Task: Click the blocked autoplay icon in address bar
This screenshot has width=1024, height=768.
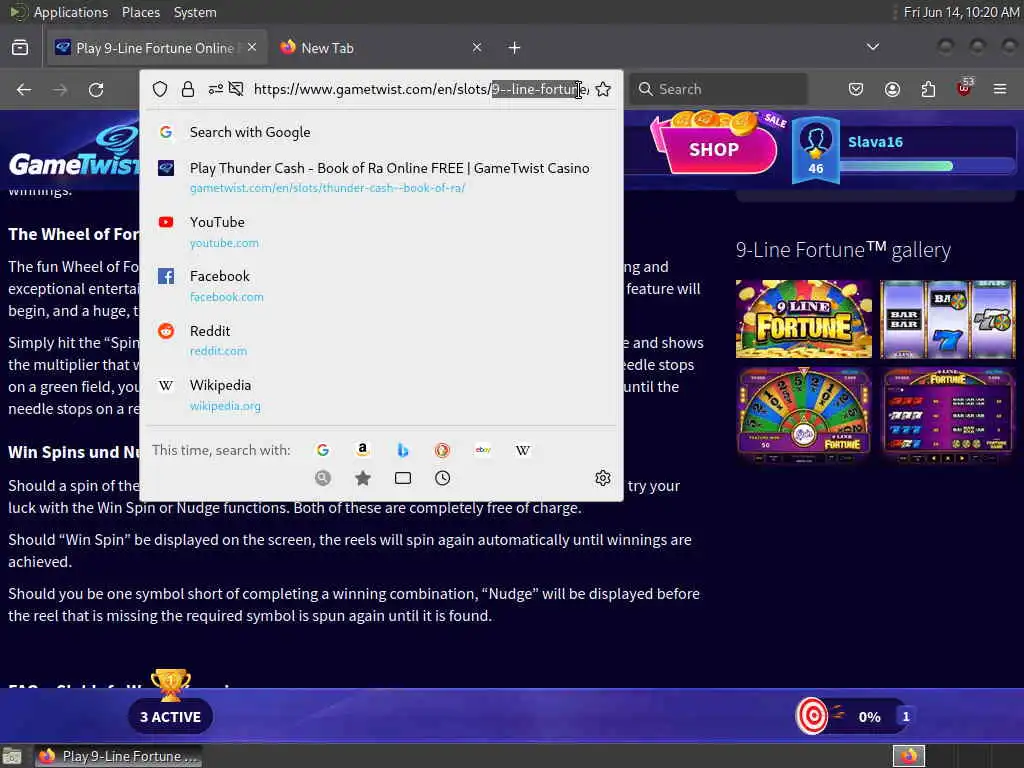Action: coord(236,89)
